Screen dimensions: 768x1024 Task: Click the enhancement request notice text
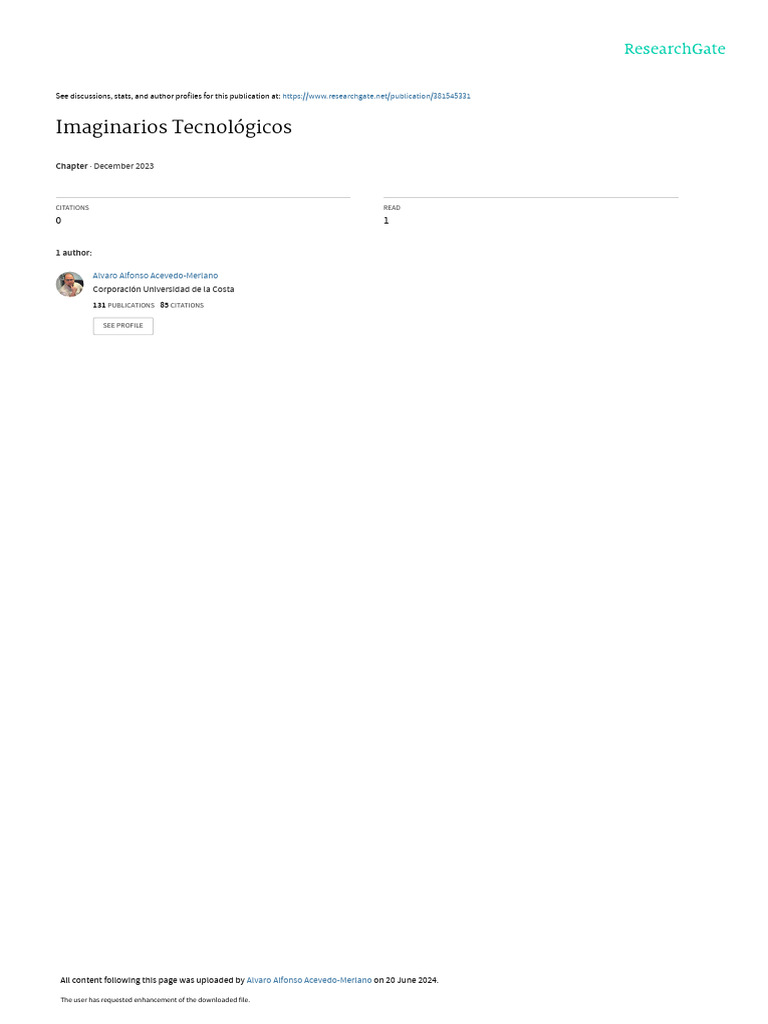click(x=155, y=1000)
